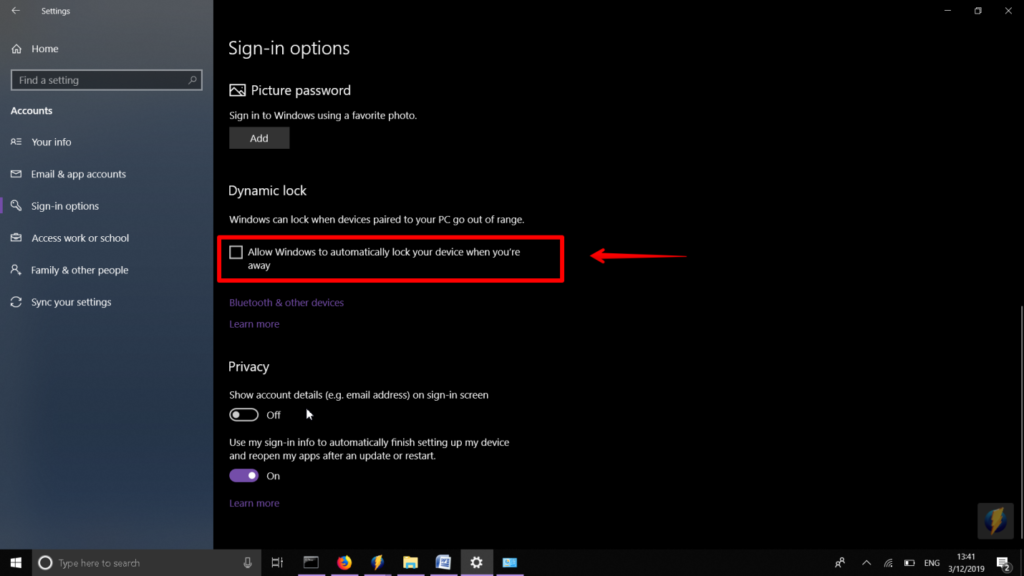Click the battery icon in the system tray
Image resolution: width=1024 pixels, height=576 pixels.
(x=909, y=562)
